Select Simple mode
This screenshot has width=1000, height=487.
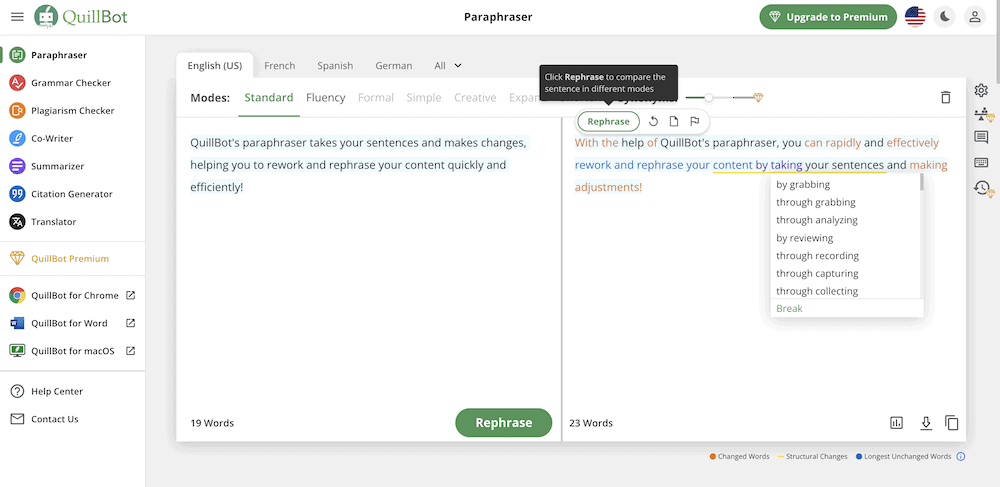click(423, 98)
